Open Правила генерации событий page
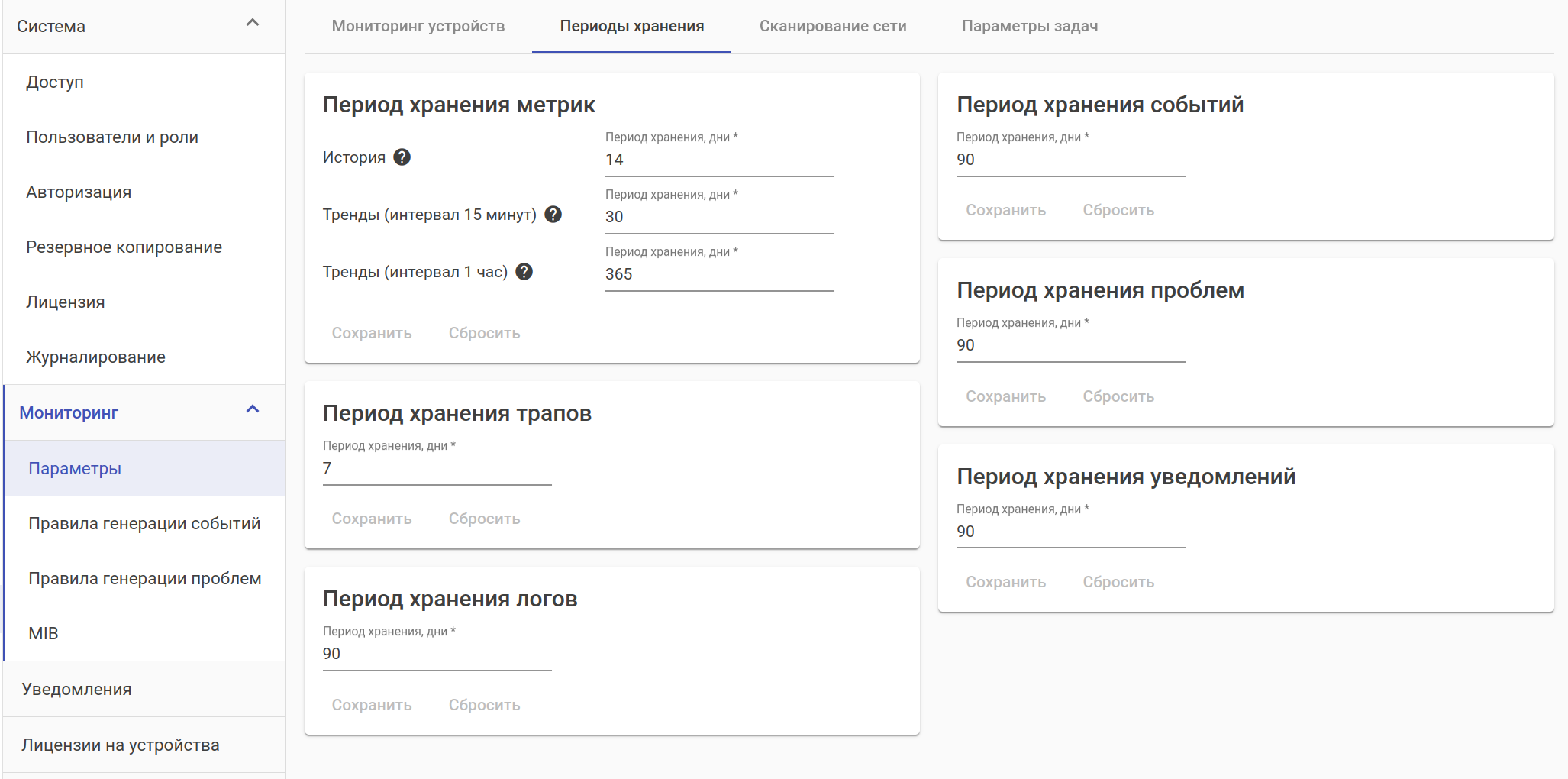Screen dimensions: 1568x779 (x=144, y=524)
